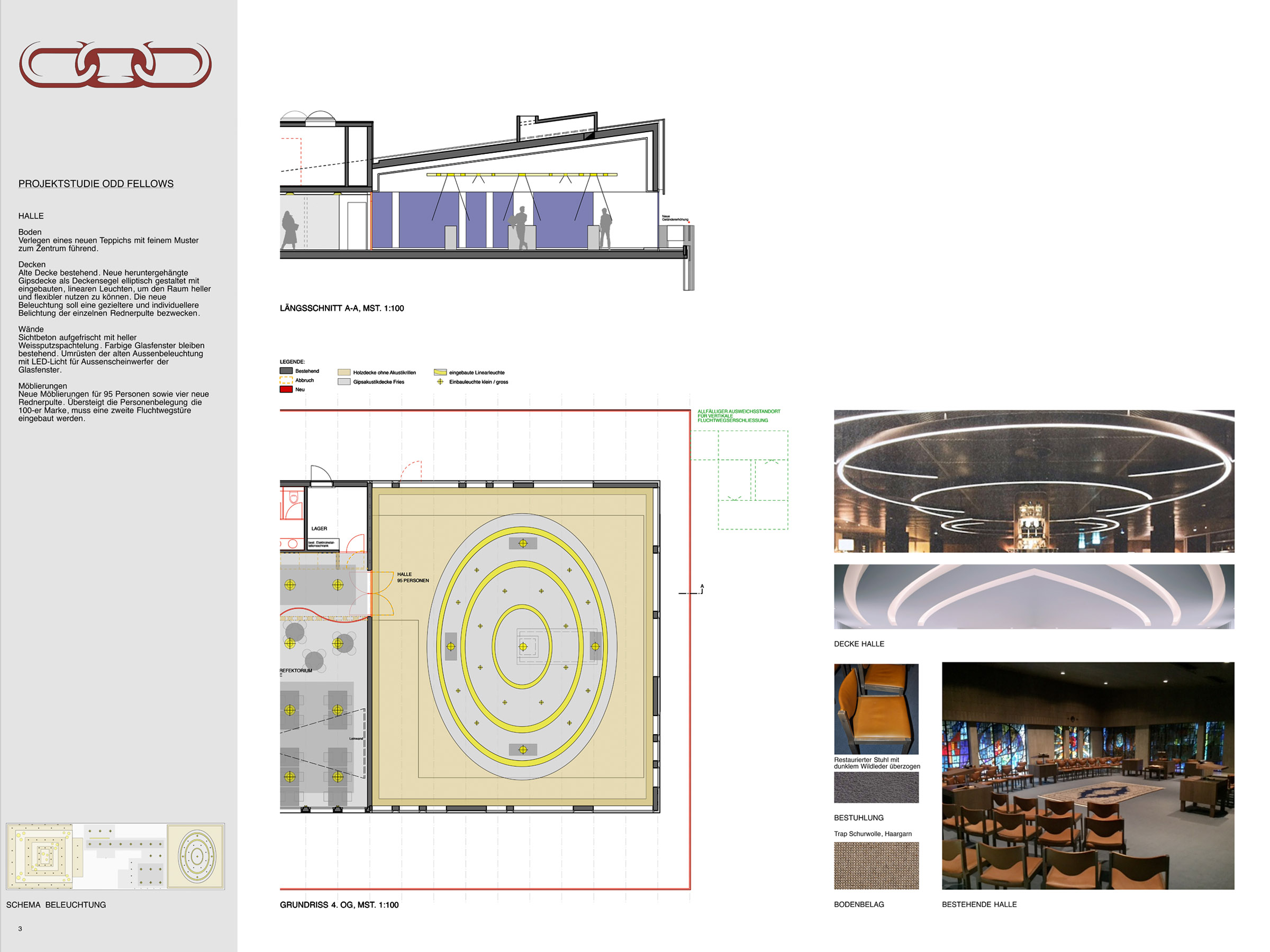Click the PROJEKTSTUDIE ODD FELLOWS heading
1270x952 pixels.
click(x=96, y=183)
